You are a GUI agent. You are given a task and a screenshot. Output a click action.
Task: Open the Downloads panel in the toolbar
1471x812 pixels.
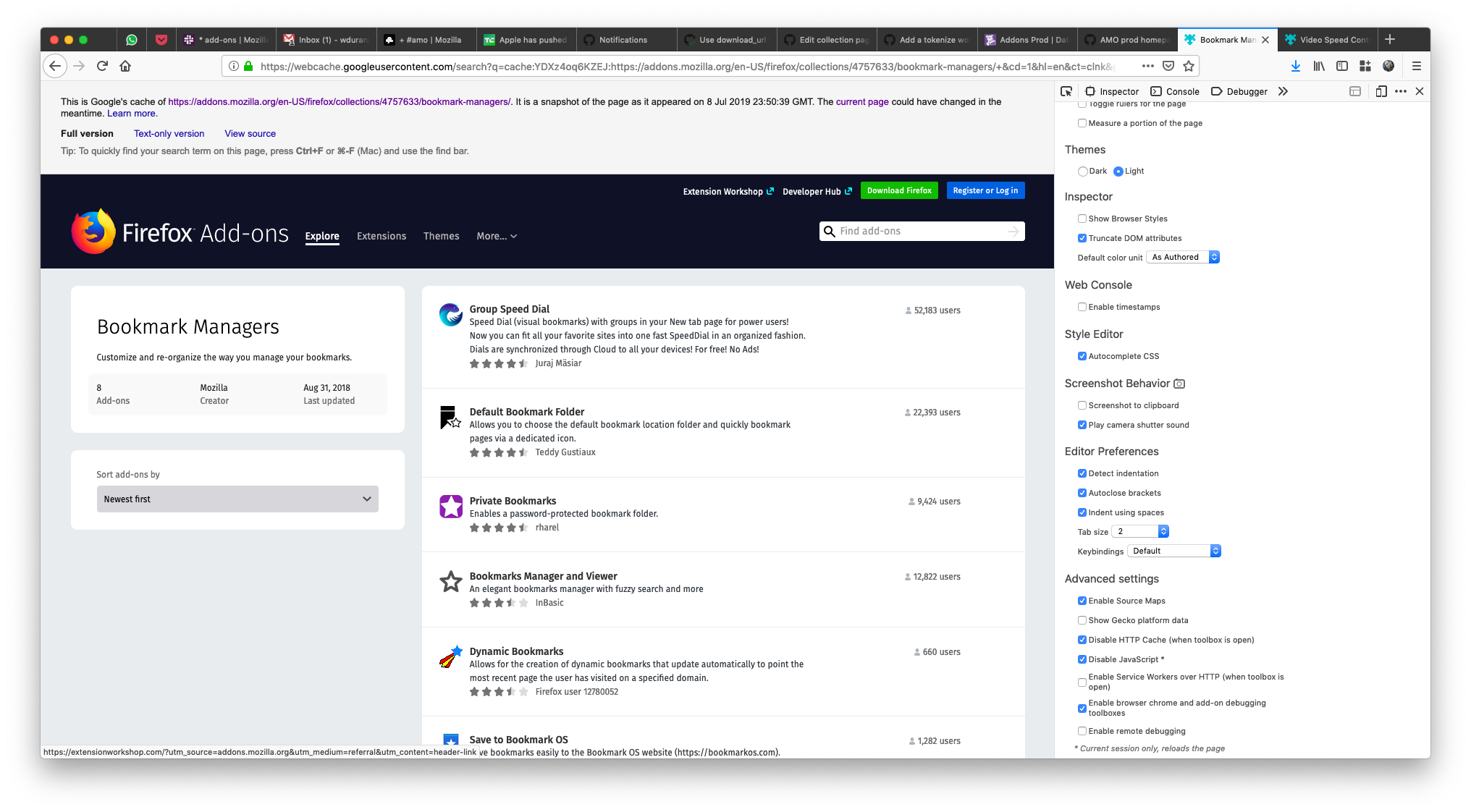[1295, 66]
